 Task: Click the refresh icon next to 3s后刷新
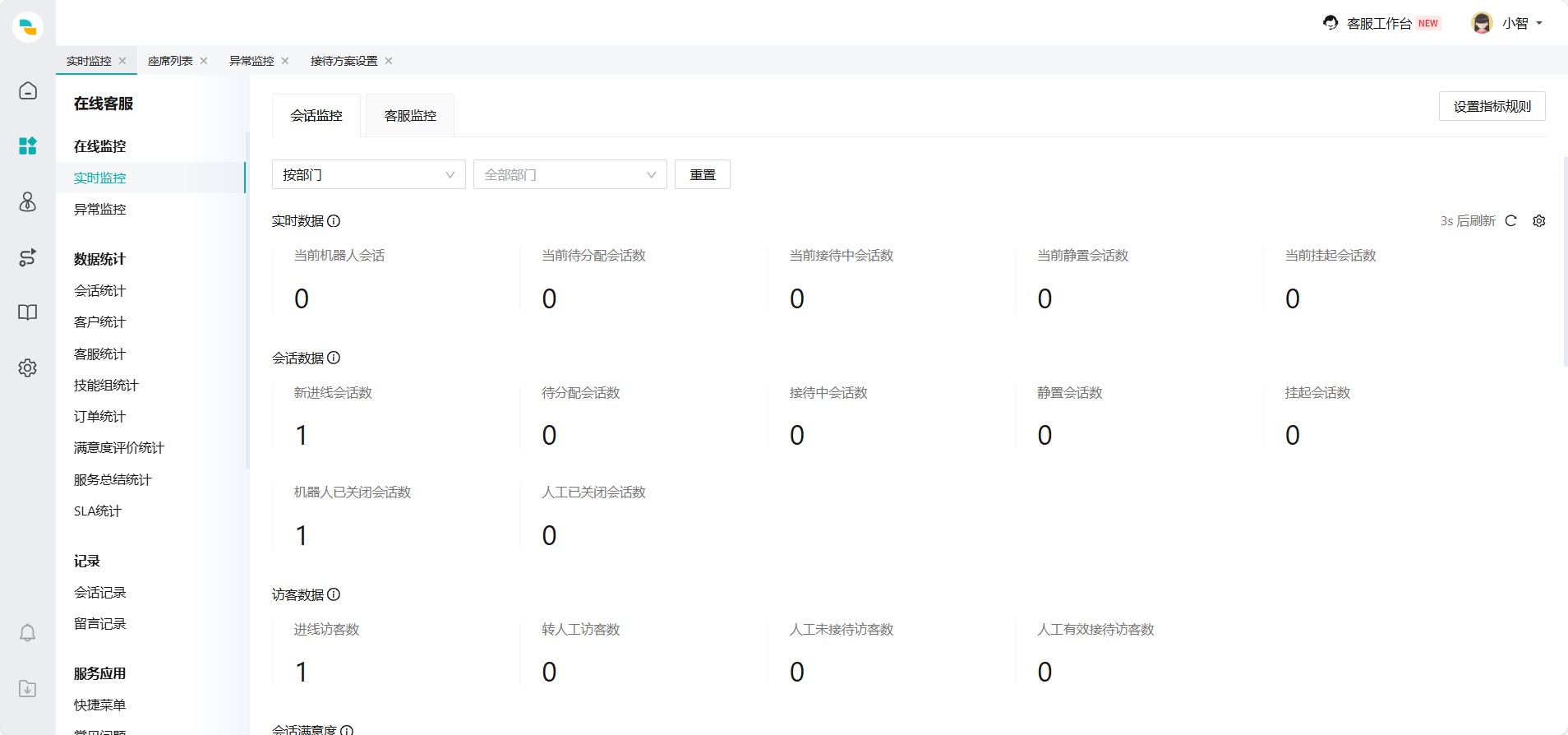1510,221
